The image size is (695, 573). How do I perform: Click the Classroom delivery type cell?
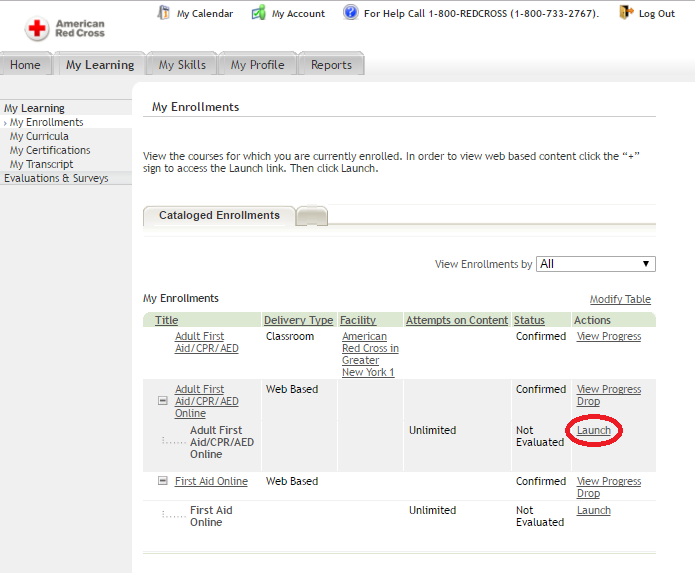tap(290, 336)
